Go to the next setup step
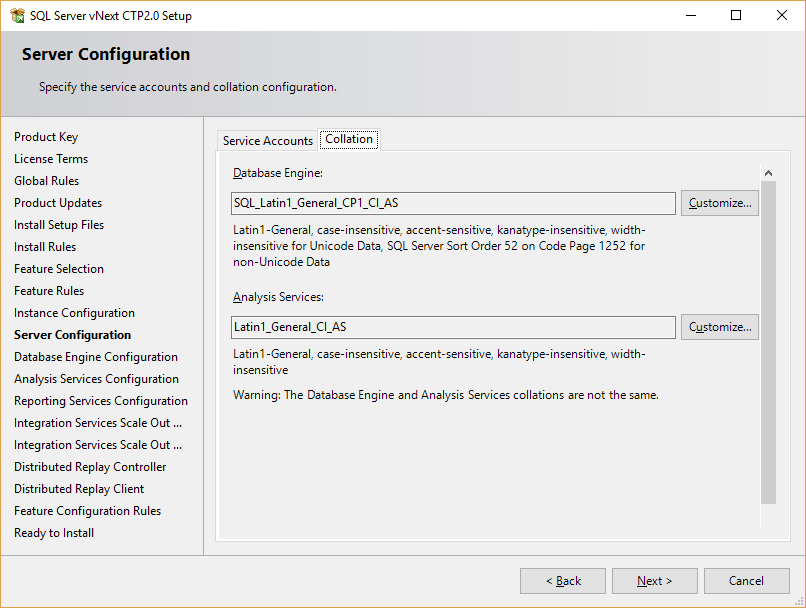Image resolution: width=806 pixels, height=608 pixels. 654,581
